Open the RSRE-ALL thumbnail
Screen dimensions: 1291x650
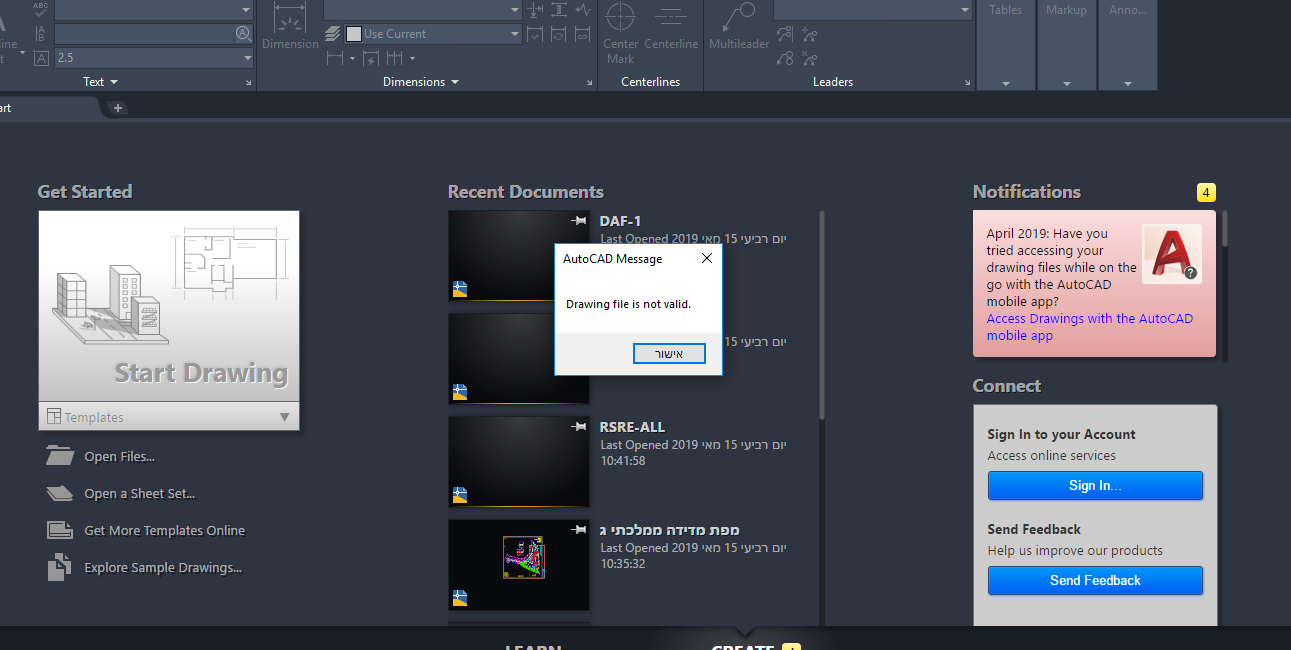[x=519, y=462]
